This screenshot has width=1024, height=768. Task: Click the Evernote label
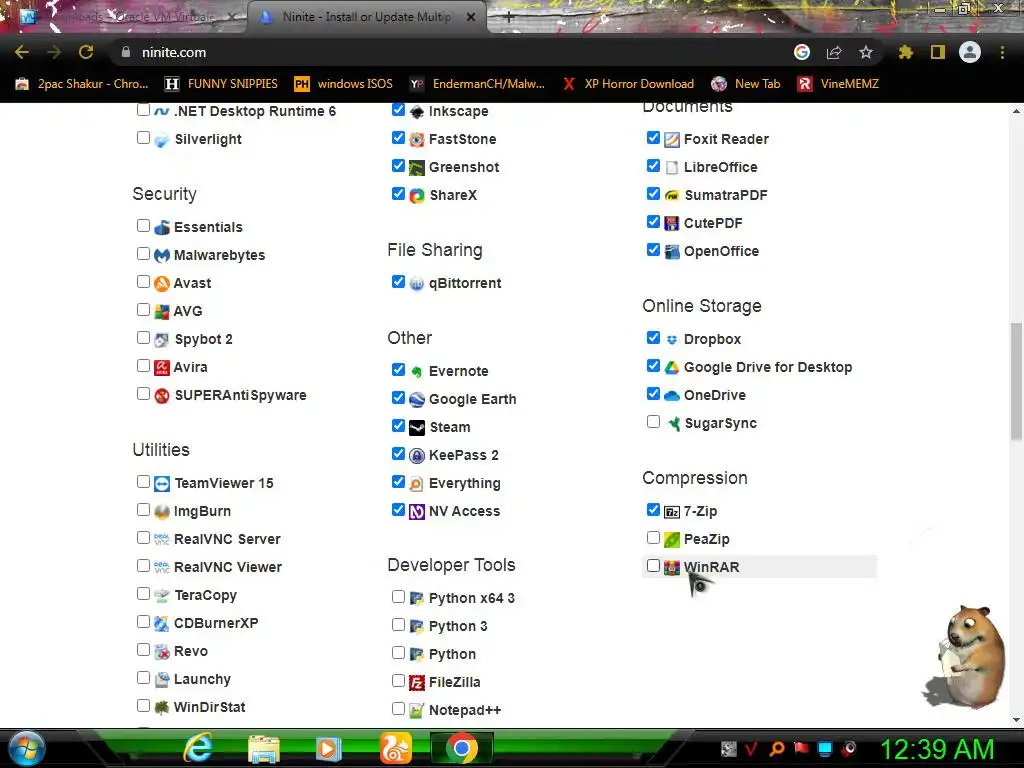click(x=458, y=372)
